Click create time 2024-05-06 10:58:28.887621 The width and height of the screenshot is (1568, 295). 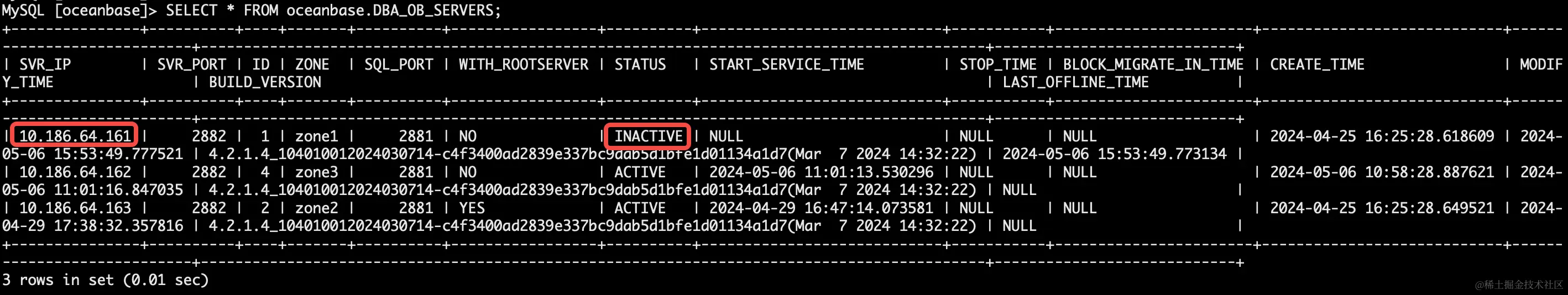point(1382,172)
